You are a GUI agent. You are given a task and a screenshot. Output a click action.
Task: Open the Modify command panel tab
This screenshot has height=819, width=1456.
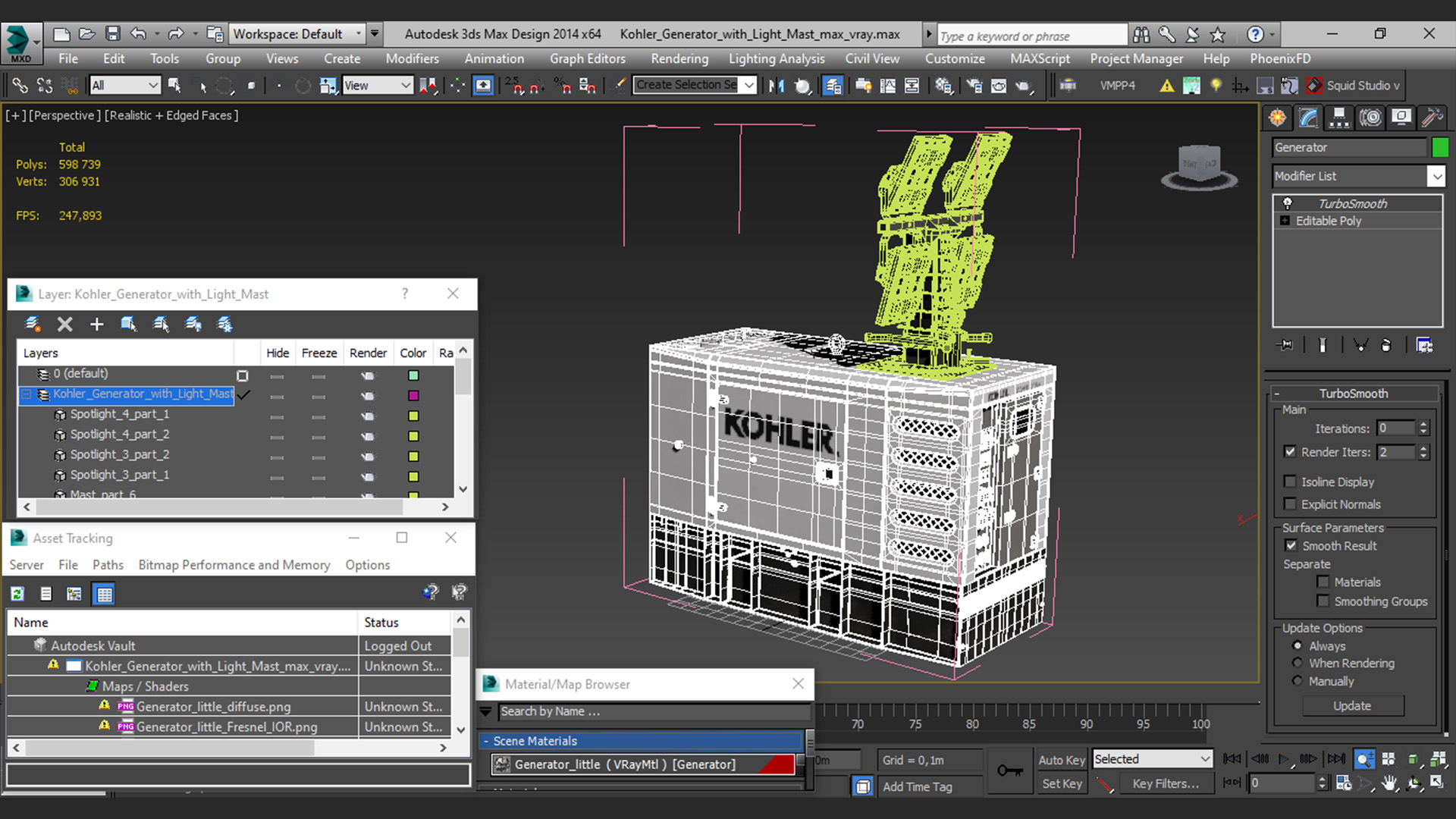pyautogui.click(x=1309, y=118)
